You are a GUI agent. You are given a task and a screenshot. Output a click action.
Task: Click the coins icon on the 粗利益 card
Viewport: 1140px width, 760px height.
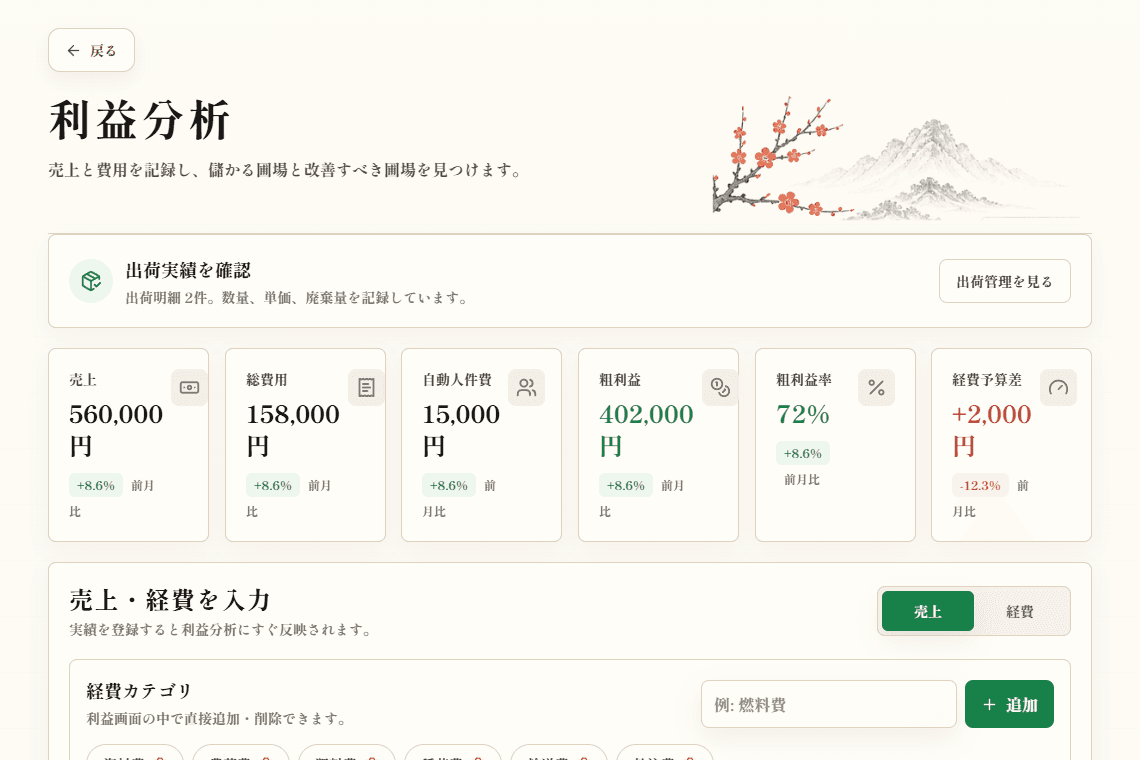coord(720,388)
